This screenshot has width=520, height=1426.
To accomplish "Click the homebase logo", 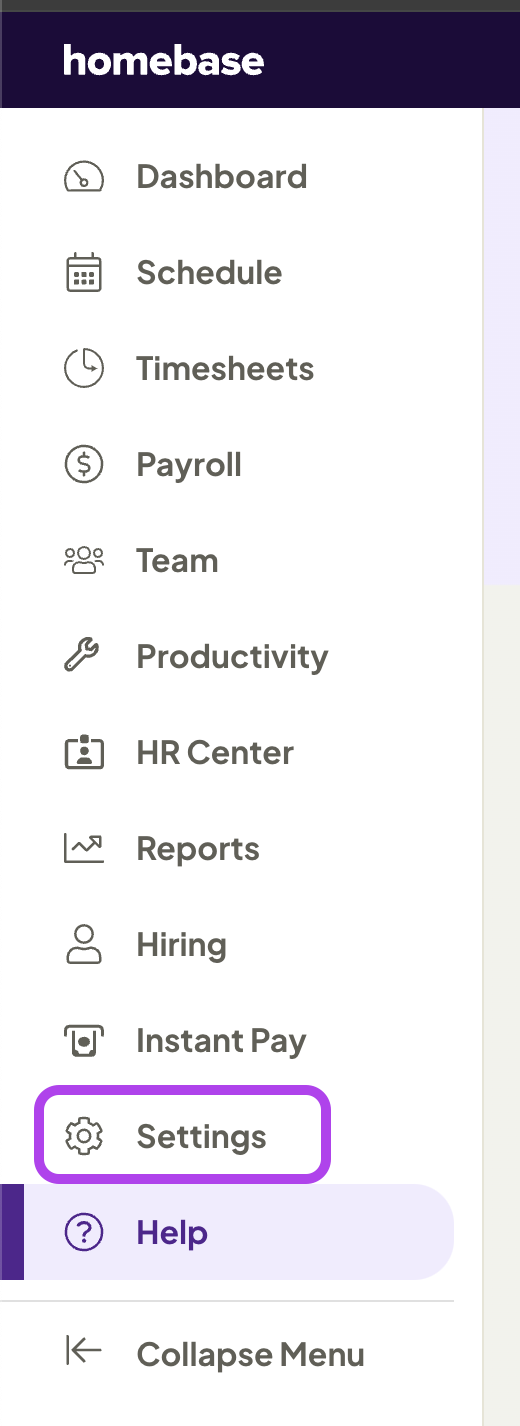I will pyautogui.click(x=164, y=61).
